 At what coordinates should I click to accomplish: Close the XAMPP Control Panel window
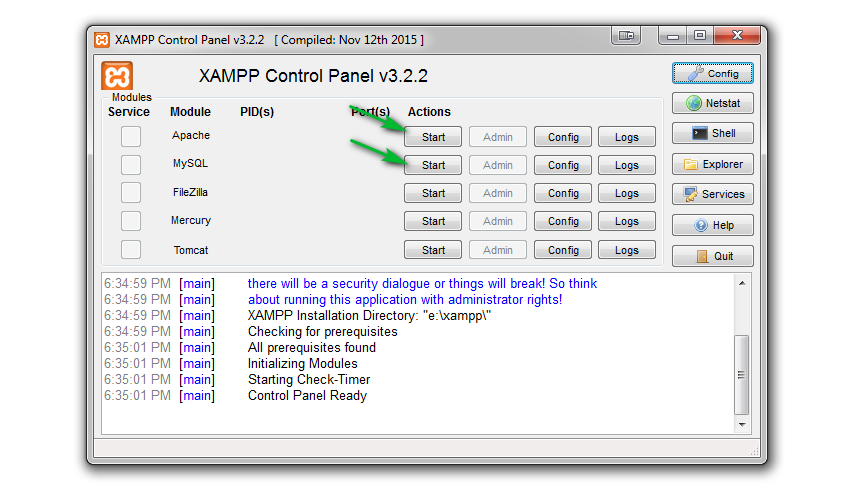(737, 36)
